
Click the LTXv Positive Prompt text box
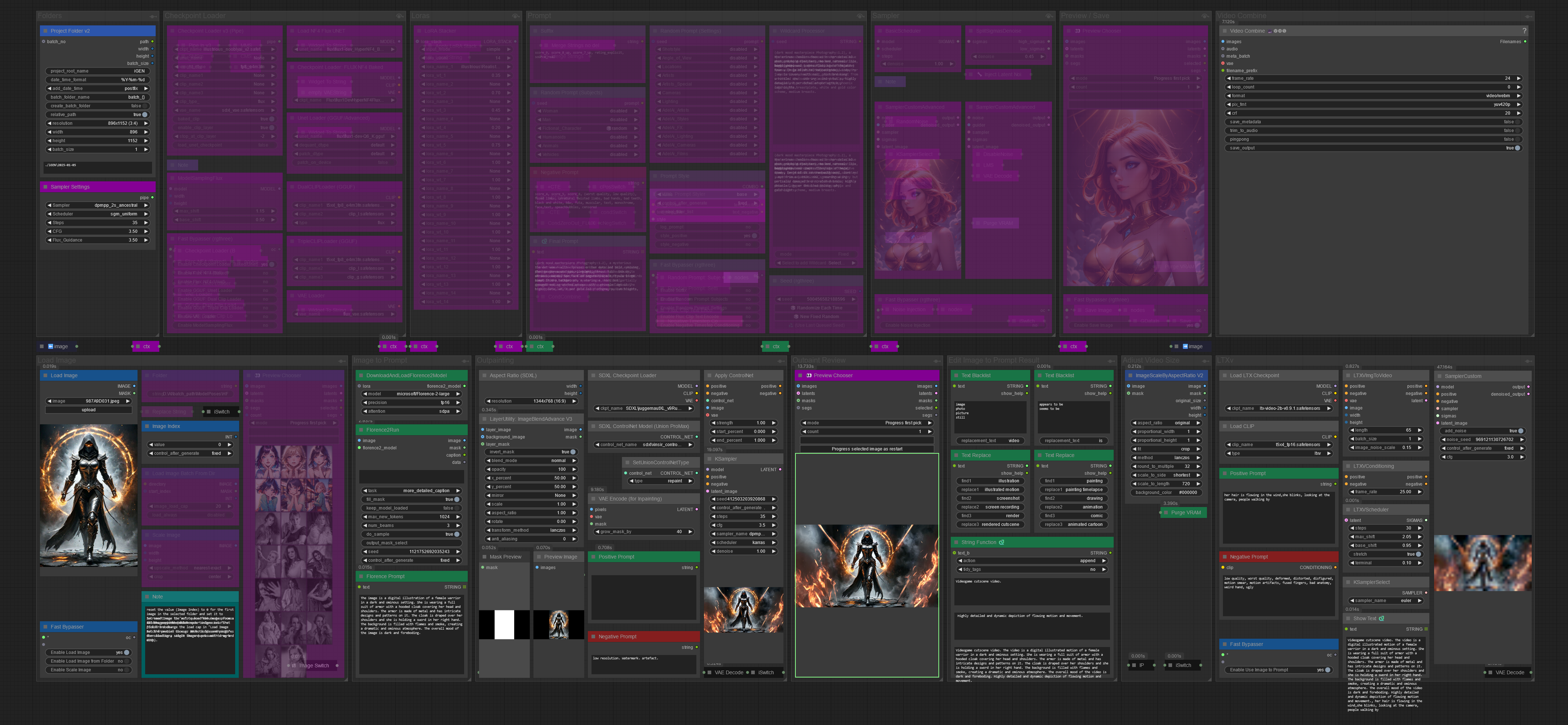(1278, 517)
